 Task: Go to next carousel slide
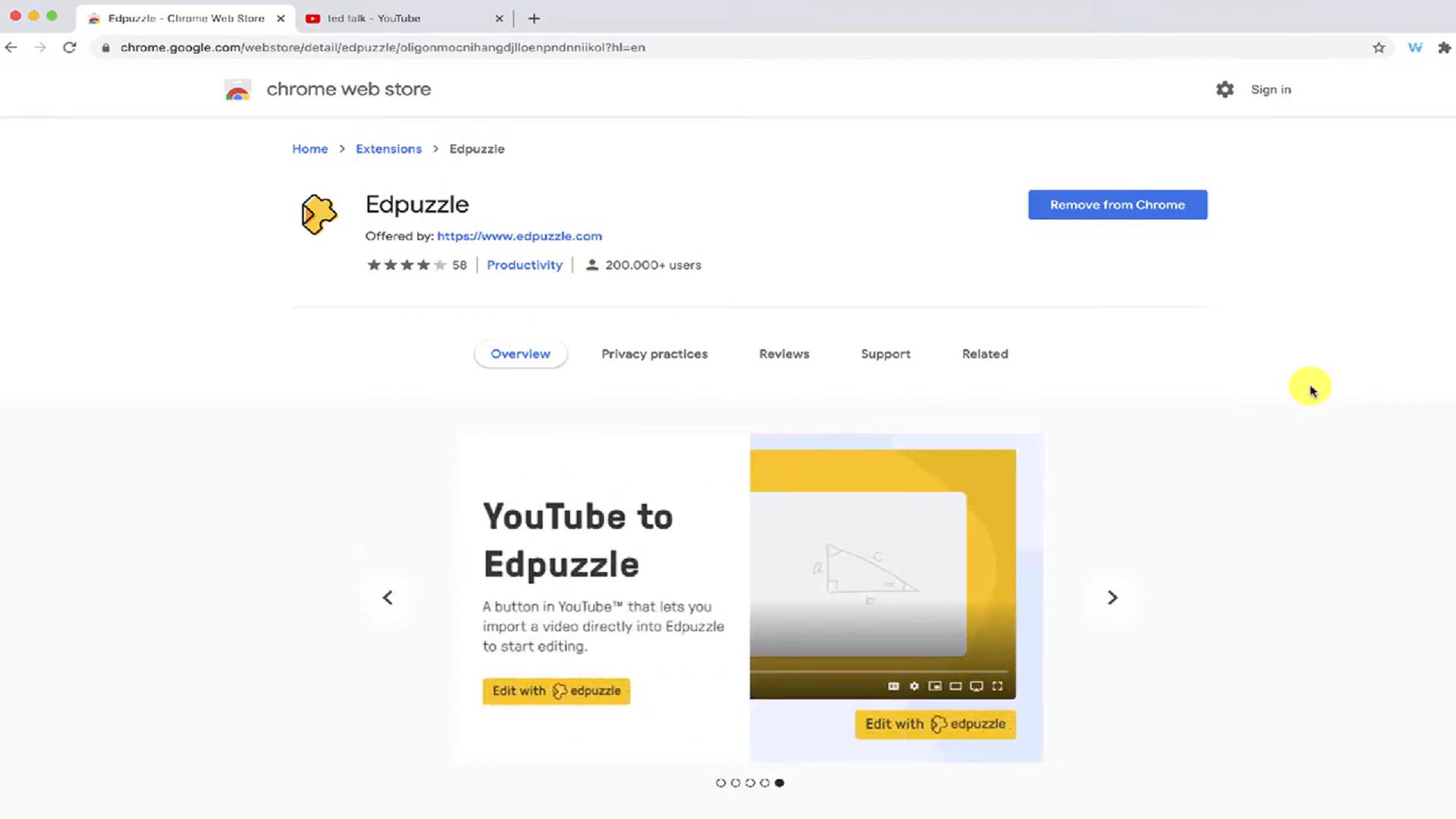coord(1112,598)
